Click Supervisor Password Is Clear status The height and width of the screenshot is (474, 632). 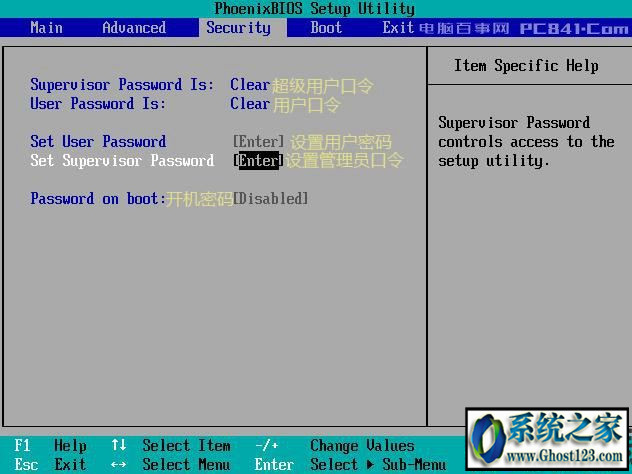coord(250,85)
